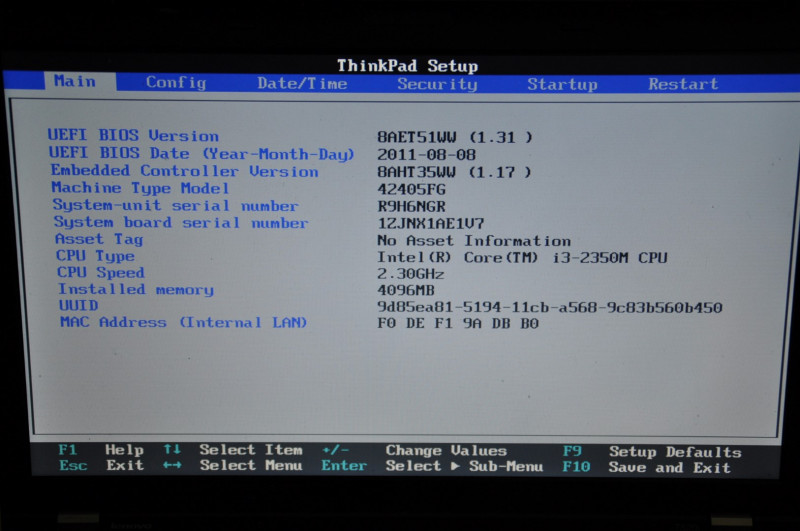This screenshot has height=531, width=800.
Task: Open the Security tab
Action: pyautogui.click(x=437, y=84)
